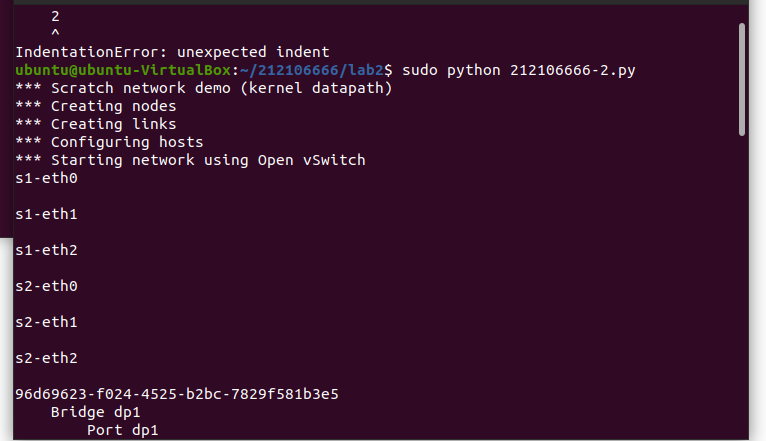Viewport: 766px width, 441px height.
Task: Click the UUID starting with 96d69623
Action: click(177, 394)
